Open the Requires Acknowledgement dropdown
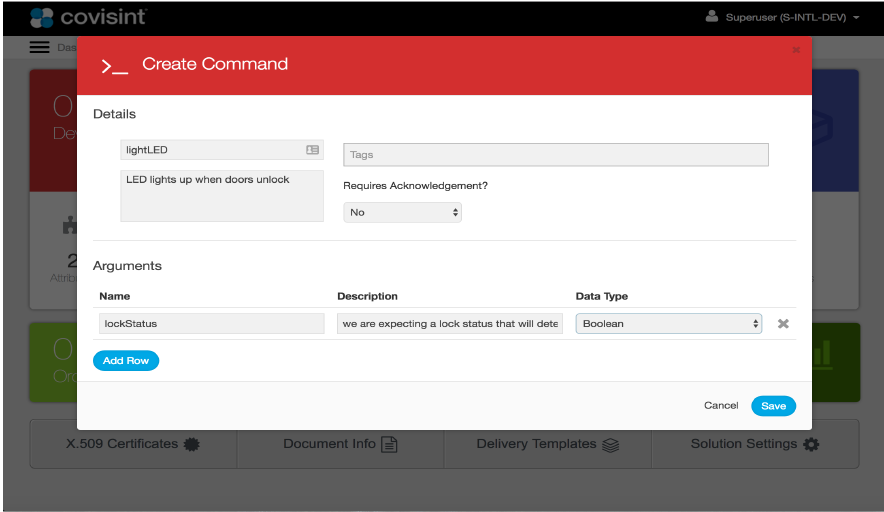Viewport: 884px width, 512px height. coord(402,212)
